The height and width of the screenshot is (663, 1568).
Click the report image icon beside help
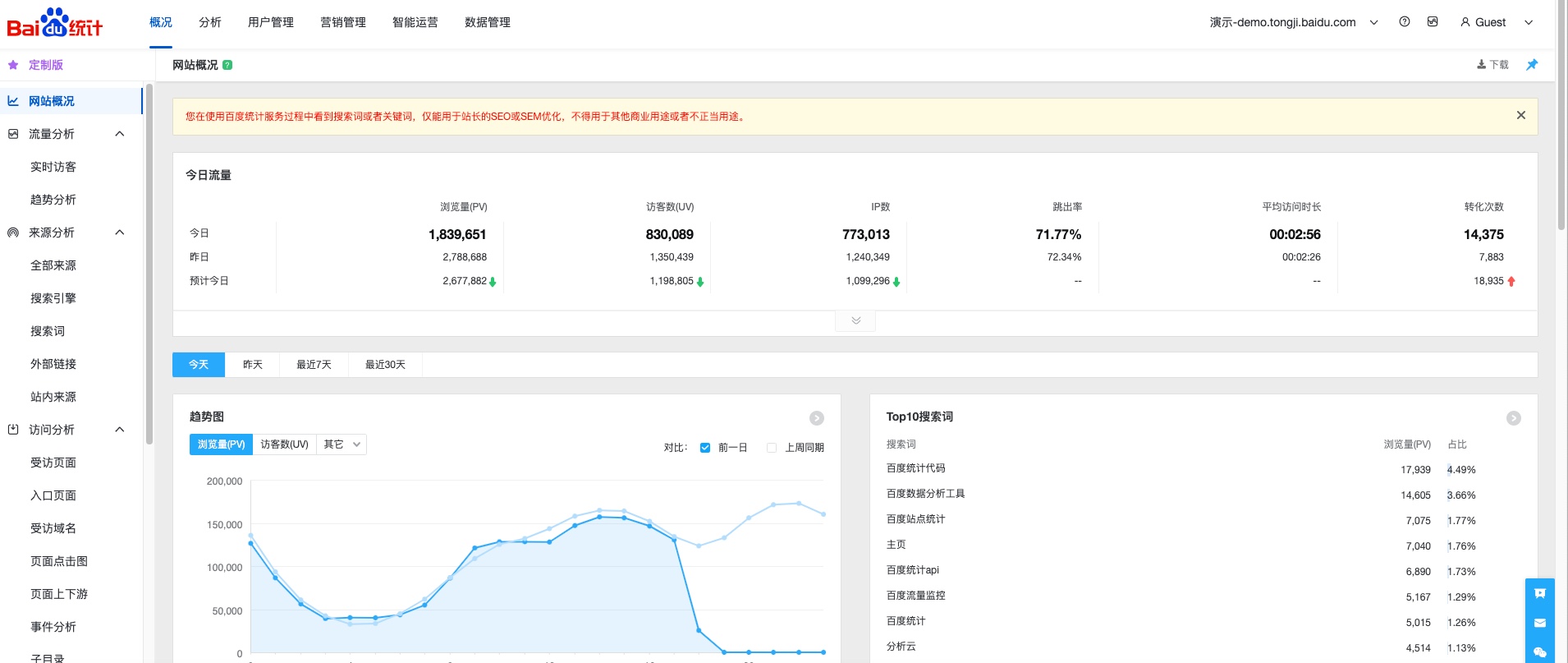pyautogui.click(x=1433, y=22)
